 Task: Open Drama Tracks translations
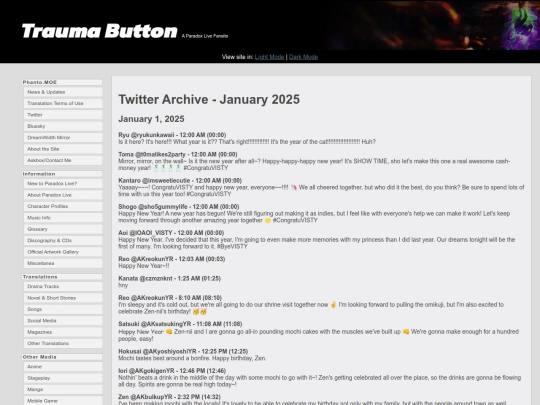tap(63, 287)
